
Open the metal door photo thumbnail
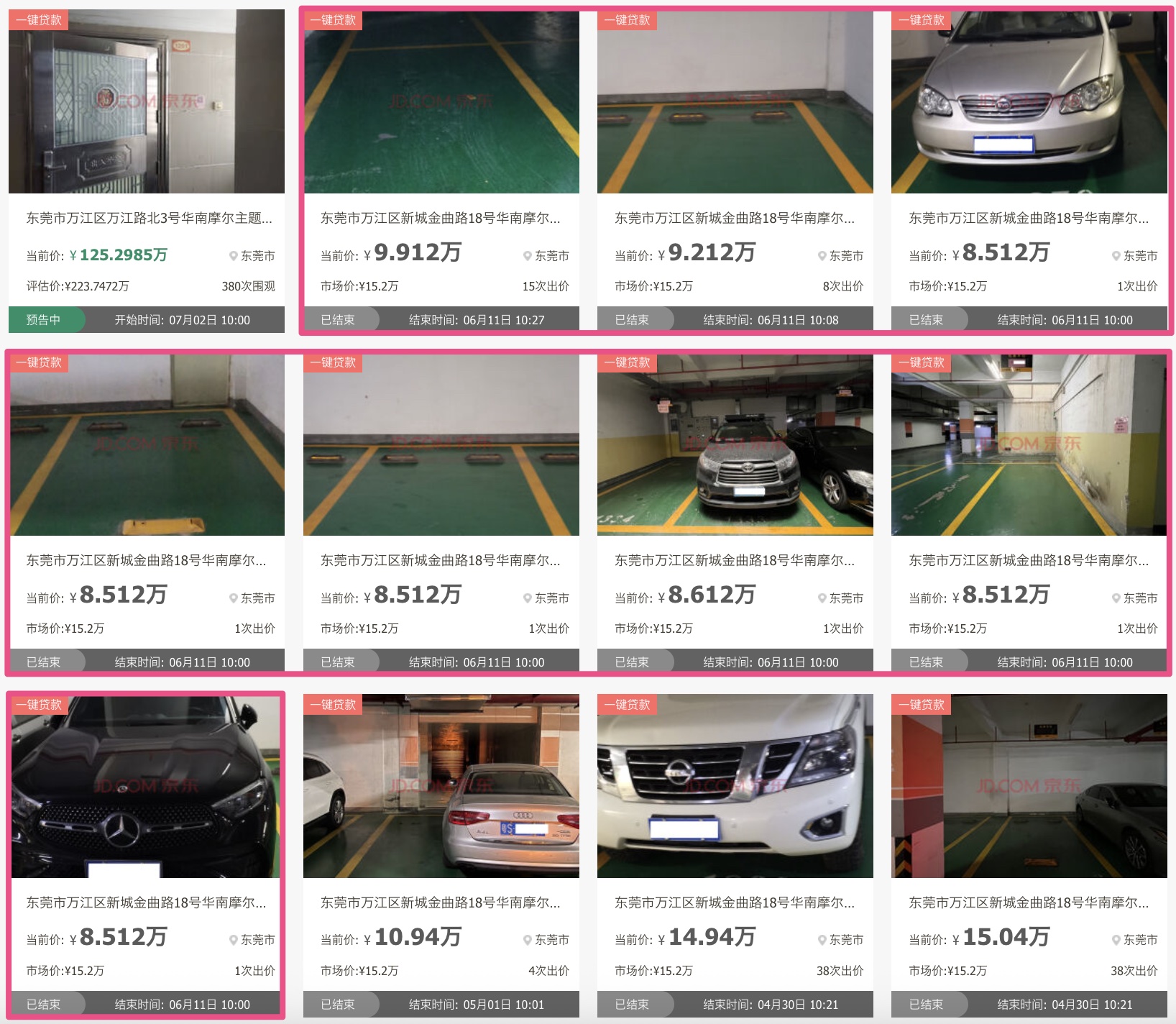(x=147, y=101)
